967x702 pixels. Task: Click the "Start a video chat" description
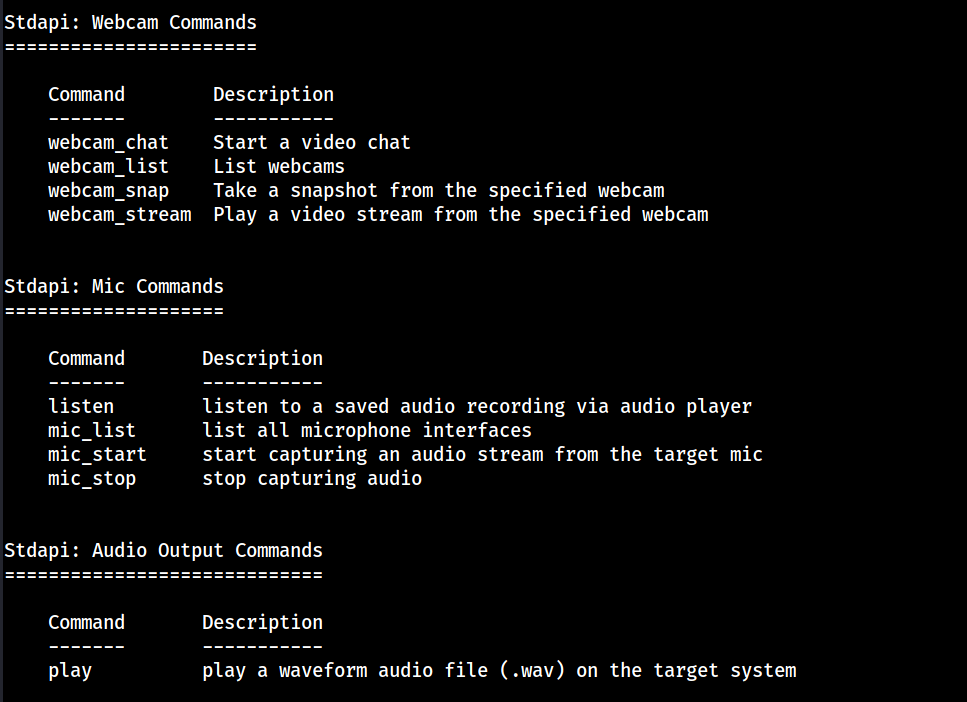[x=311, y=143]
